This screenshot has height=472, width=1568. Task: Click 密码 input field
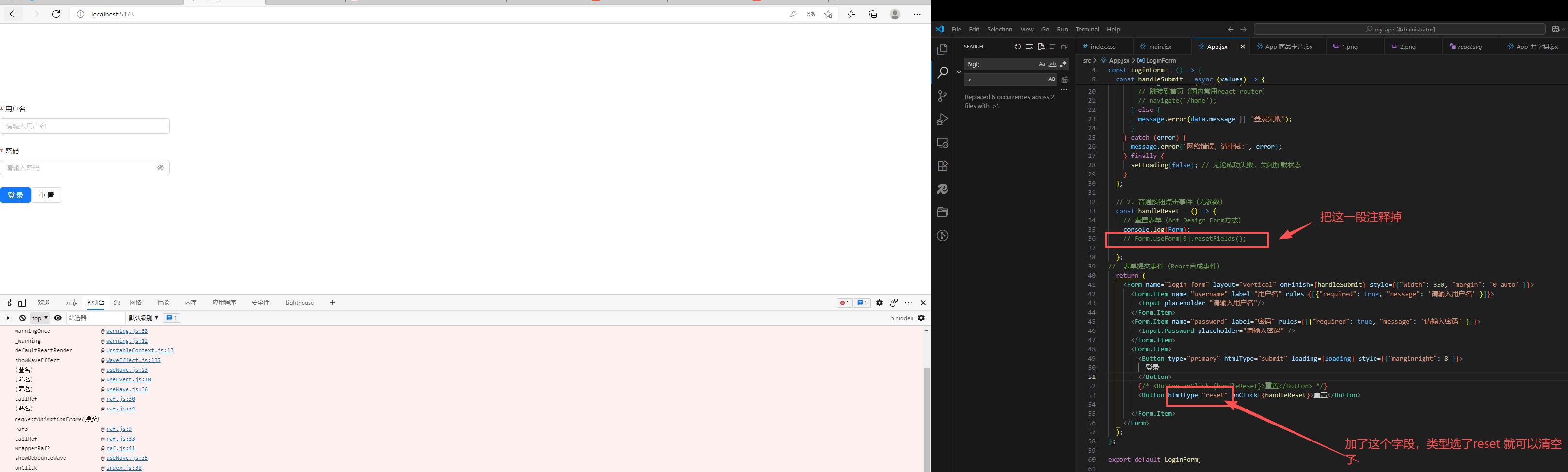[85, 168]
